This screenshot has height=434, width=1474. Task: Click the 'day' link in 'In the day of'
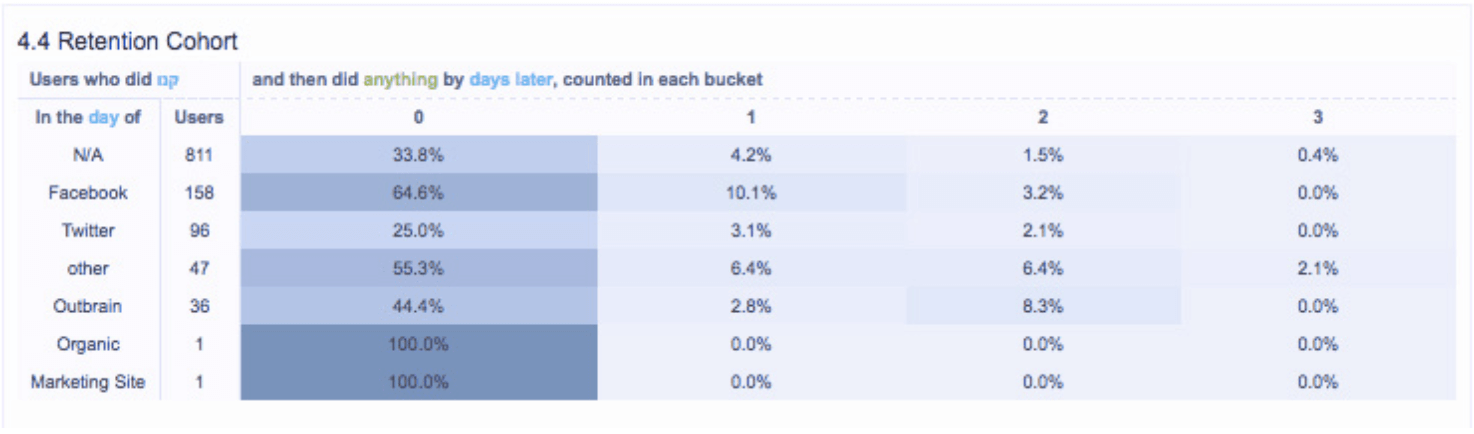[x=103, y=117]
